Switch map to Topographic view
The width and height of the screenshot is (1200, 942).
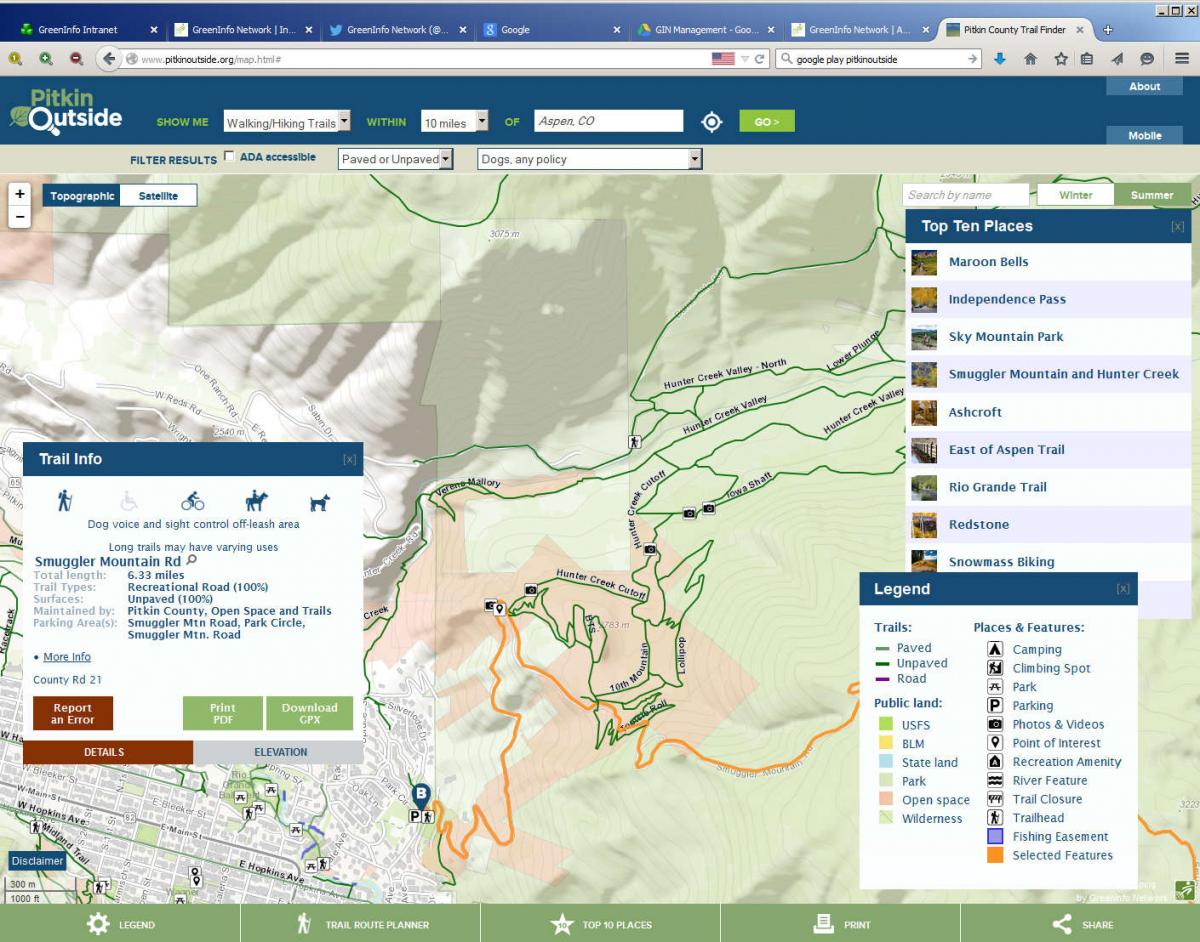point(82,196)
